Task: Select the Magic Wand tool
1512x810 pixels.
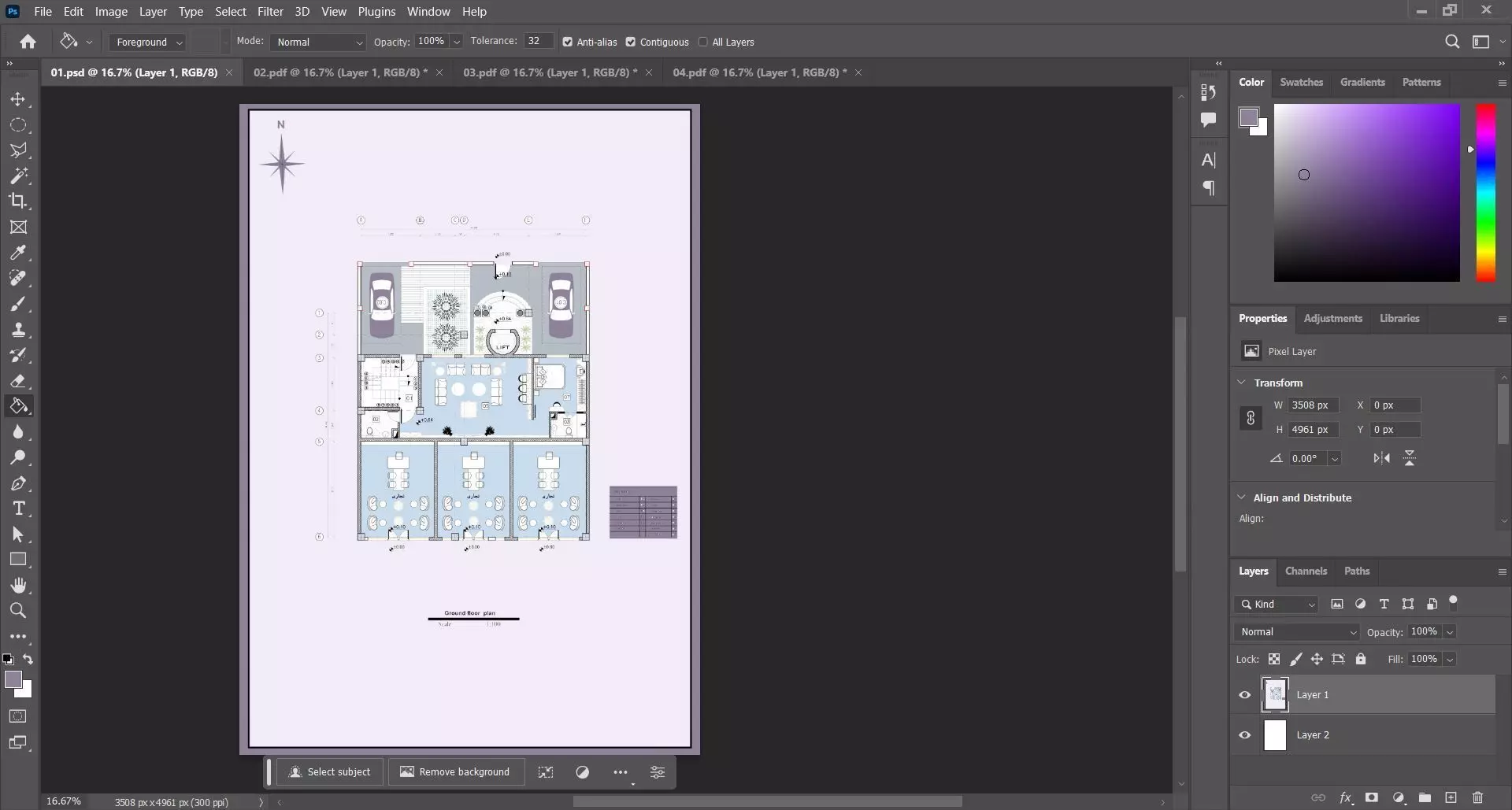Action: pyautogui.click(x=18, y=176)
